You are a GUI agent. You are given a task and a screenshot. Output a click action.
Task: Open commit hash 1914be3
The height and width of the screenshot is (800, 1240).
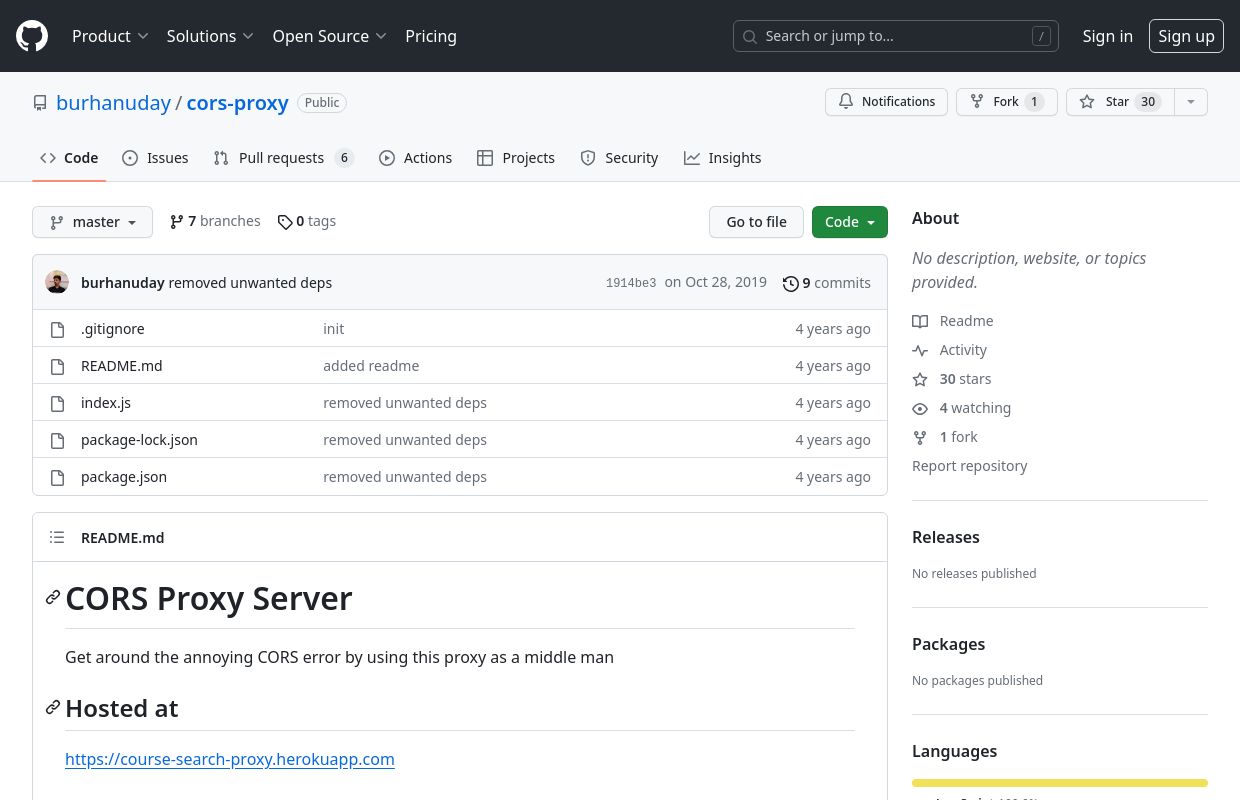point(631,283)
